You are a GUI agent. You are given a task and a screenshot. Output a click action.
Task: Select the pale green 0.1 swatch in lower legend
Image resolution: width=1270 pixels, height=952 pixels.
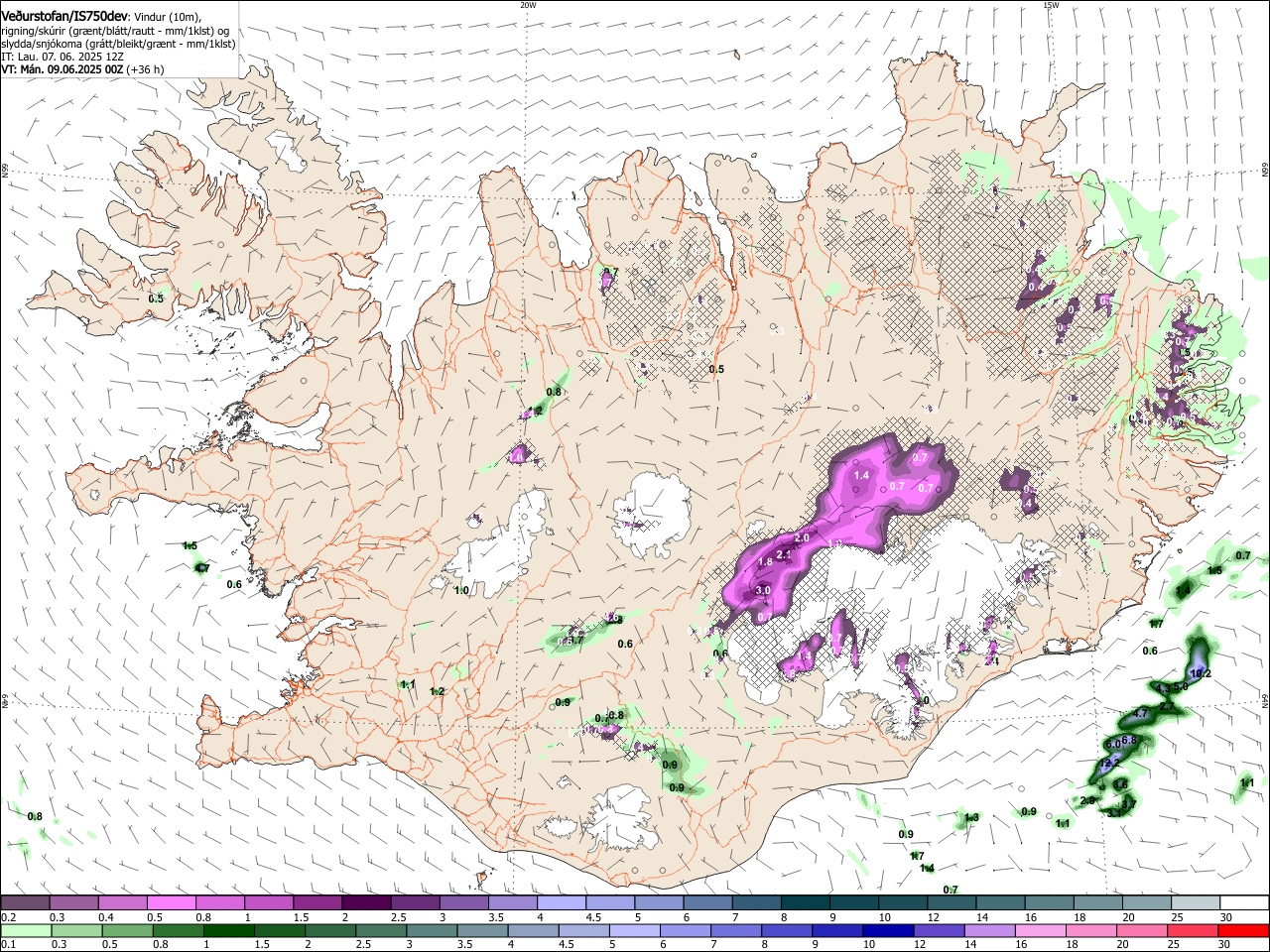(27, 930)
